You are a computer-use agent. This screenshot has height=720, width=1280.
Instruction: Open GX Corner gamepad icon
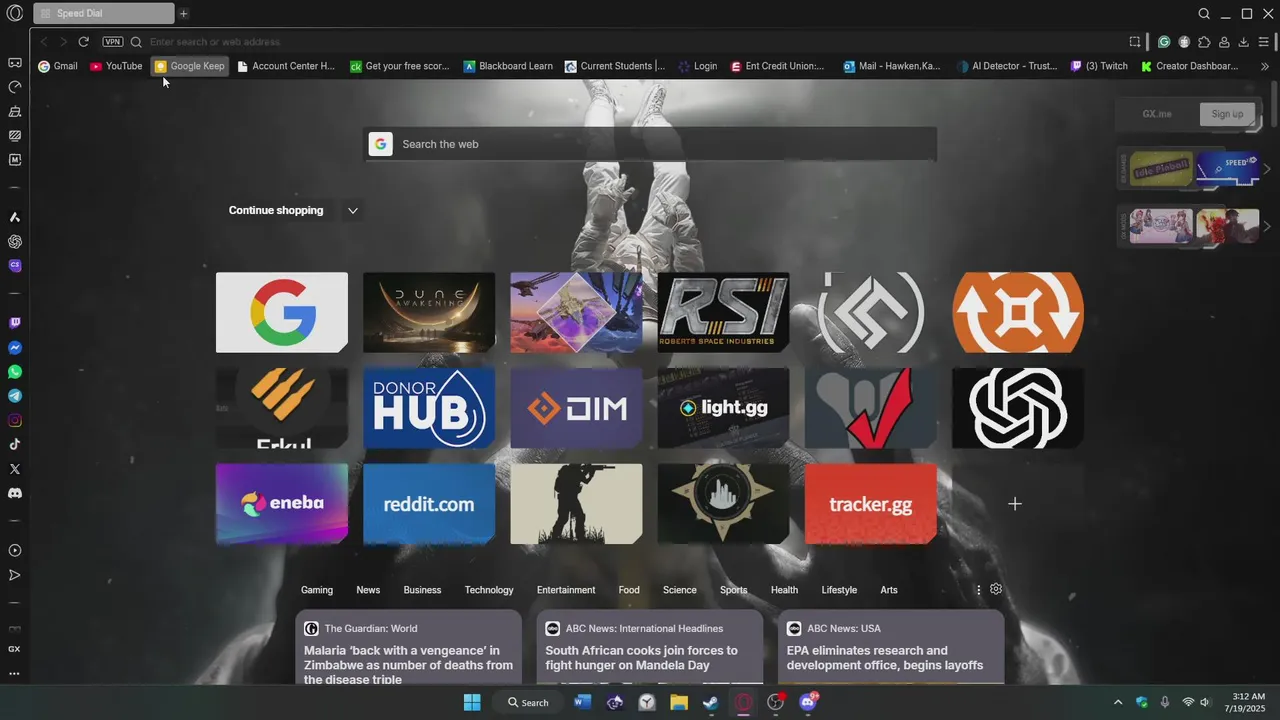pyautogui.click(x=15, y=62)
